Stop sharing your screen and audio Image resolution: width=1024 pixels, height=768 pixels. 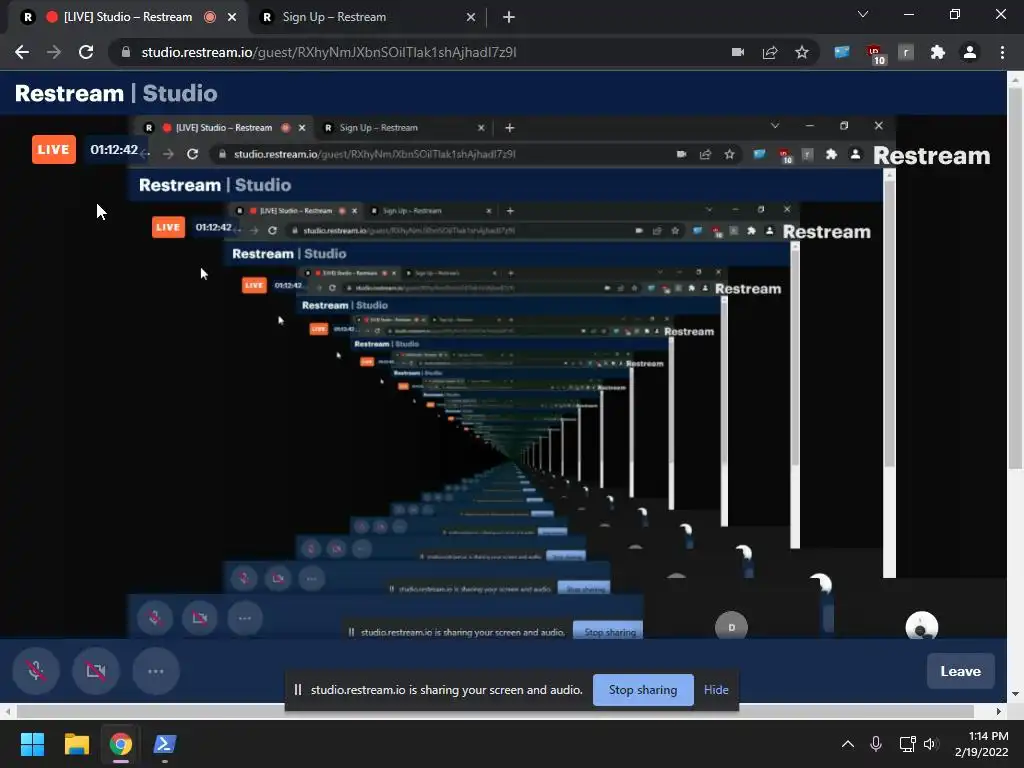643,690
